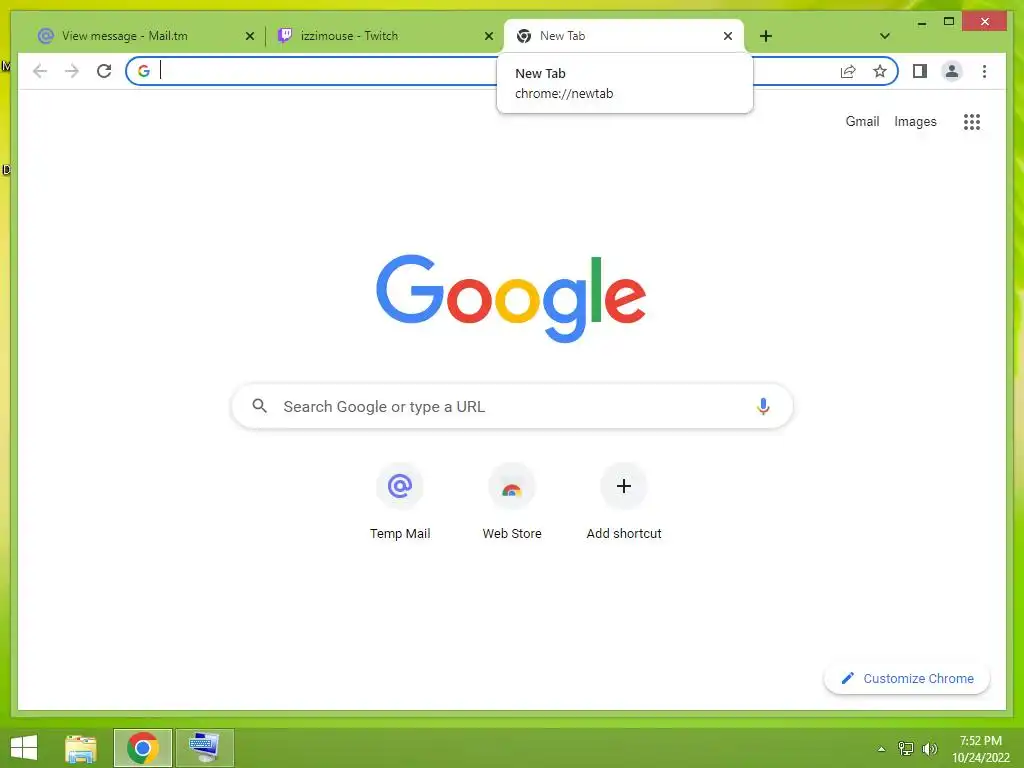
Task: Open the network tray icon
Action: [905, 748]
